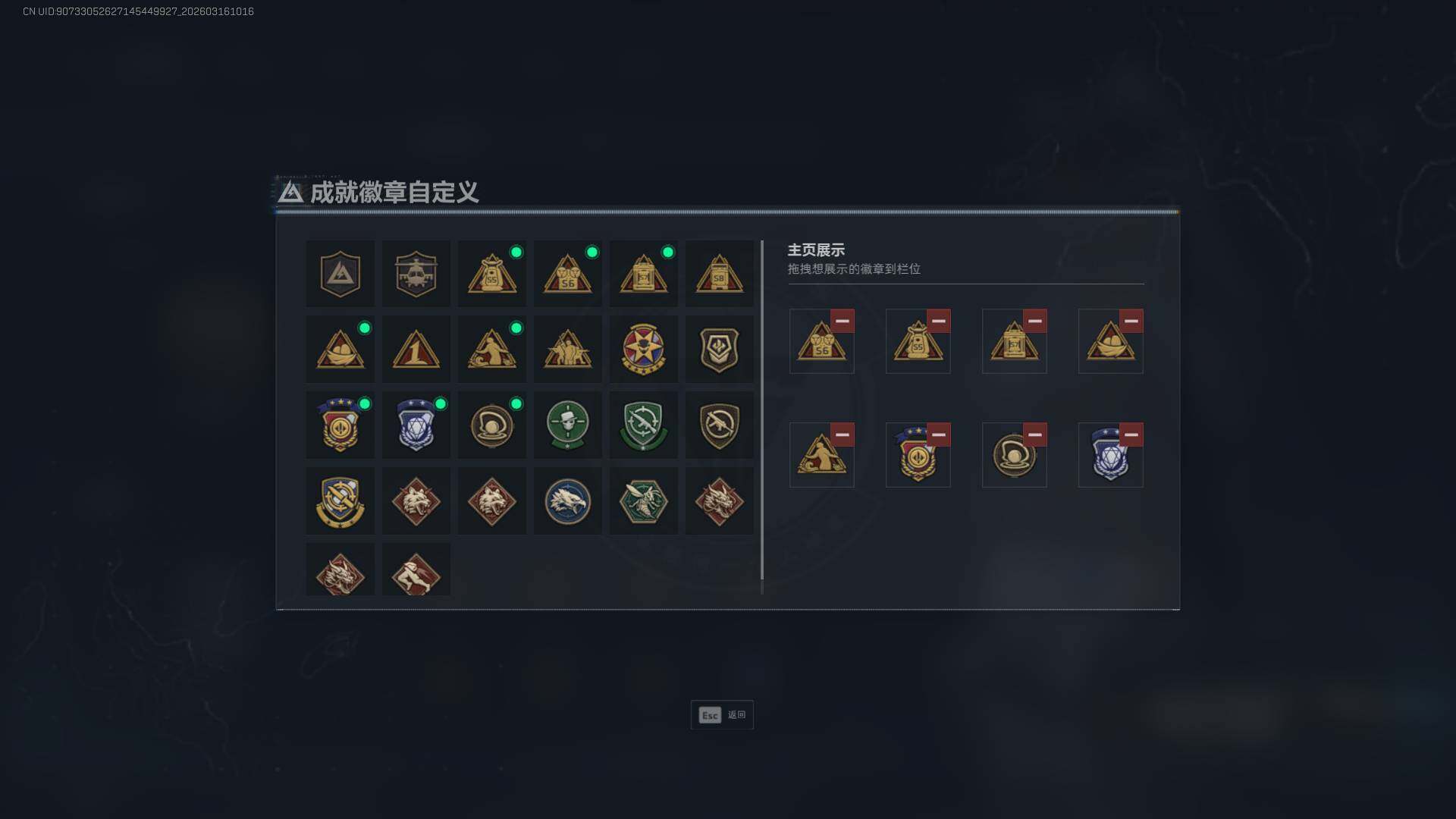The width and height of the screenshot is (1456, 819).
Task: Select the chevron rank shield badge
Action: click(x=719, y=350)
